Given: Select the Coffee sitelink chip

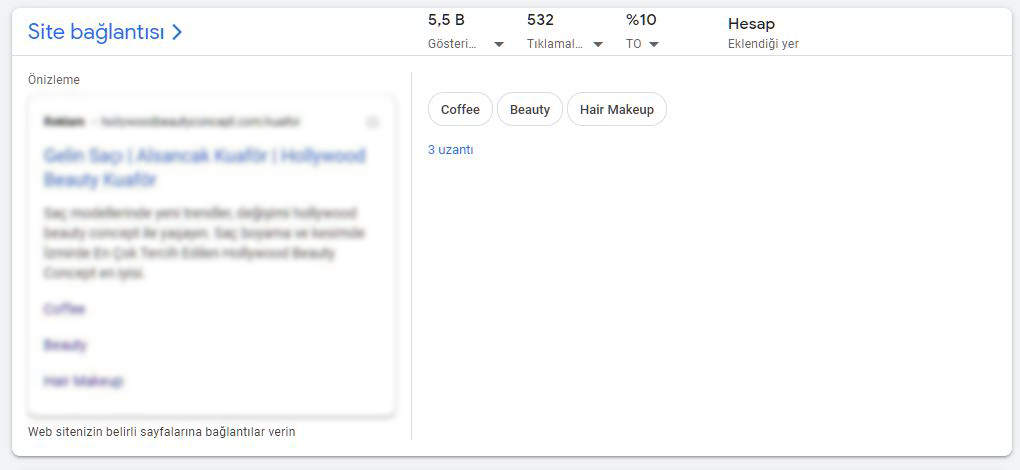Looking at the screenshot, I should (x=460, y=109).
